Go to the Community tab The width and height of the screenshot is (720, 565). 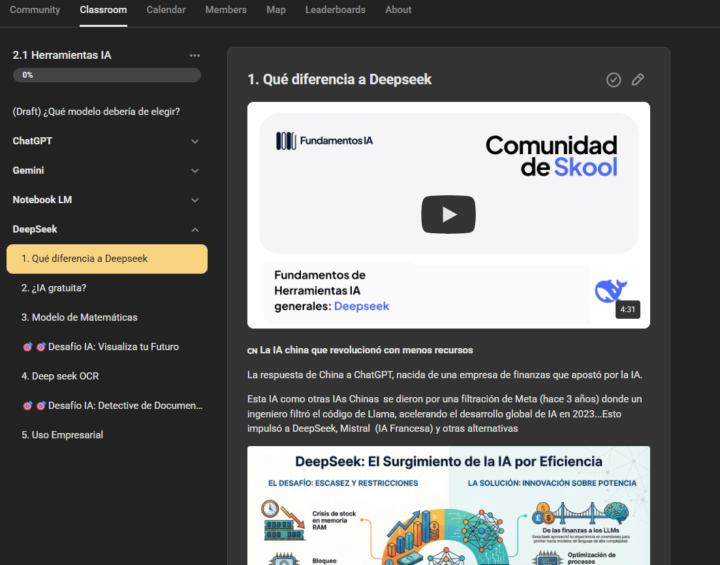click(35, 10)
